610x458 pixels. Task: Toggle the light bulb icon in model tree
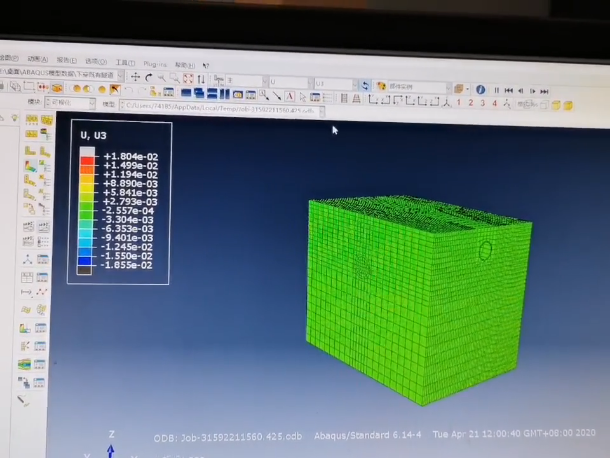click(x=15, y=118)
